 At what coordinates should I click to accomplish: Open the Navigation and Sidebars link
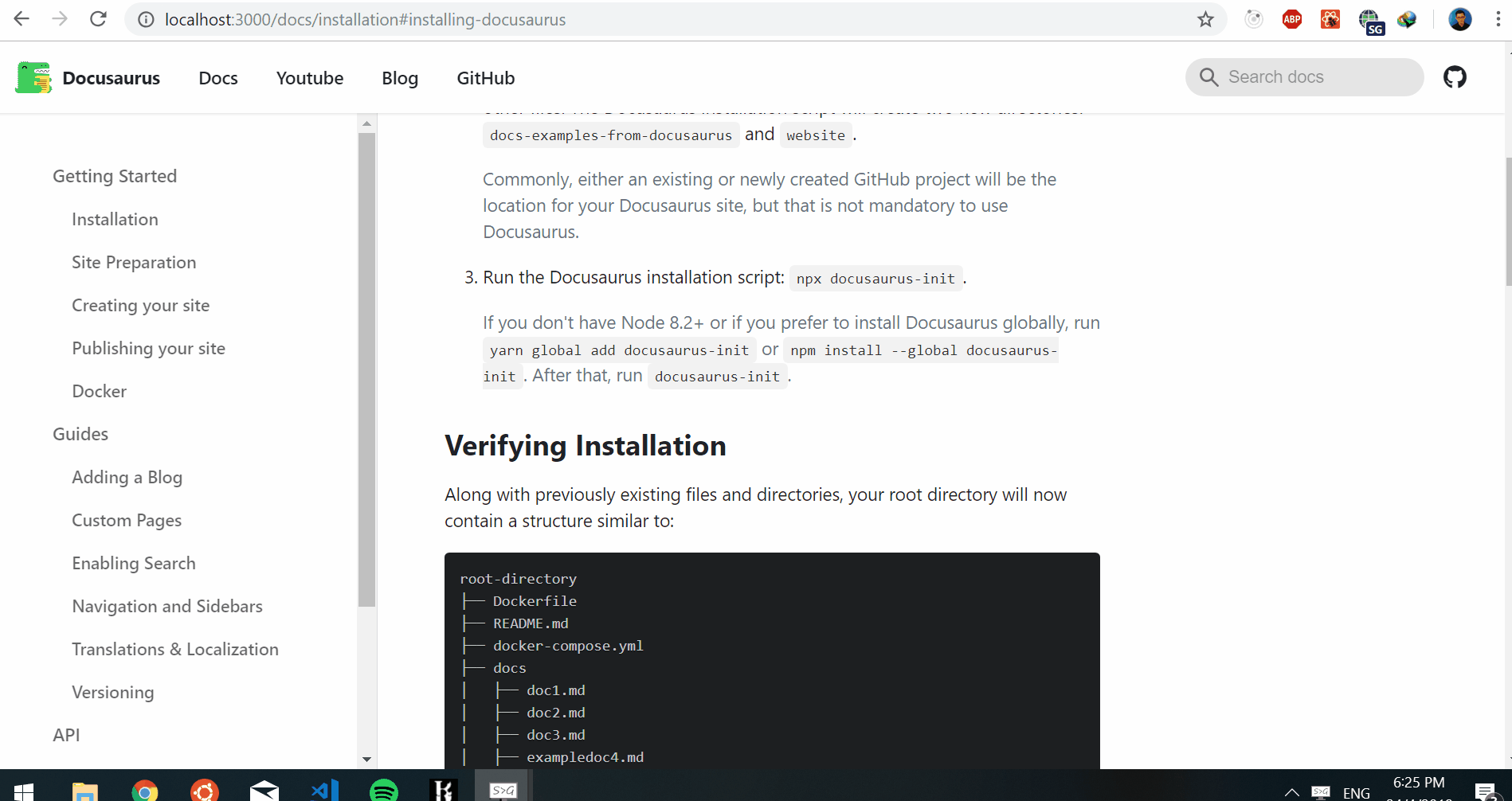[x=167, y=606]
